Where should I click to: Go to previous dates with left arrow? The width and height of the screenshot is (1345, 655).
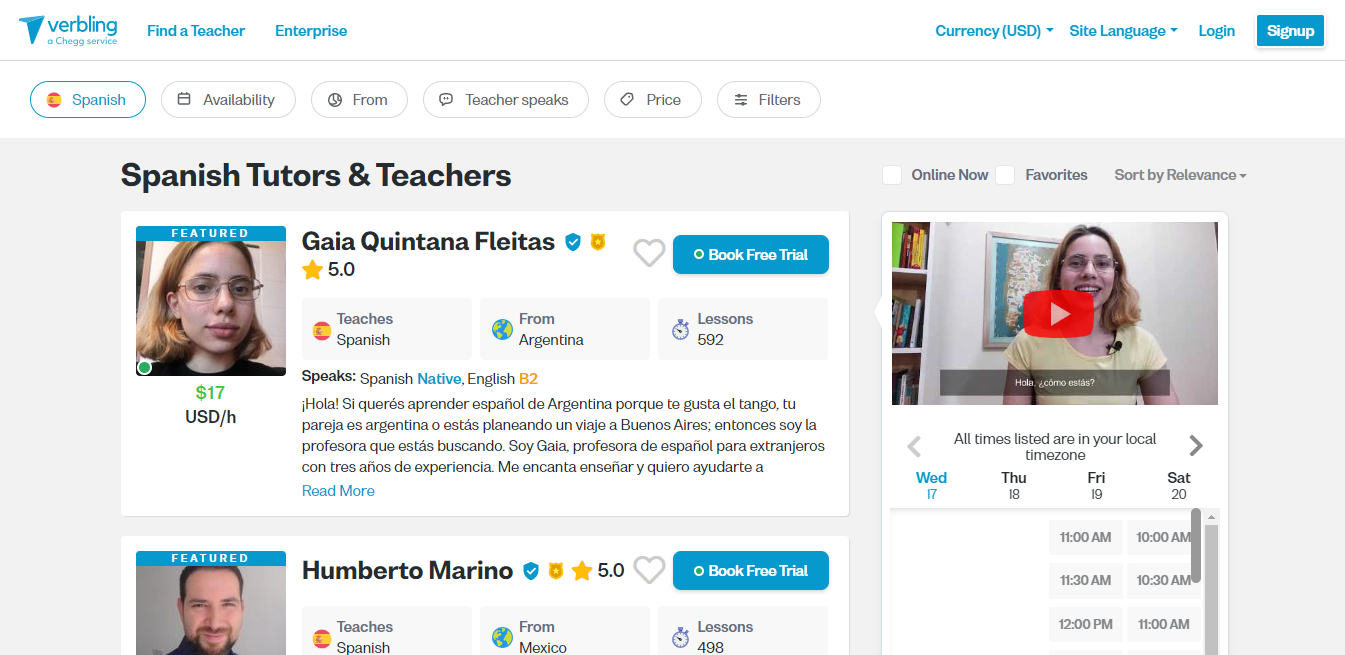[913, 446]
